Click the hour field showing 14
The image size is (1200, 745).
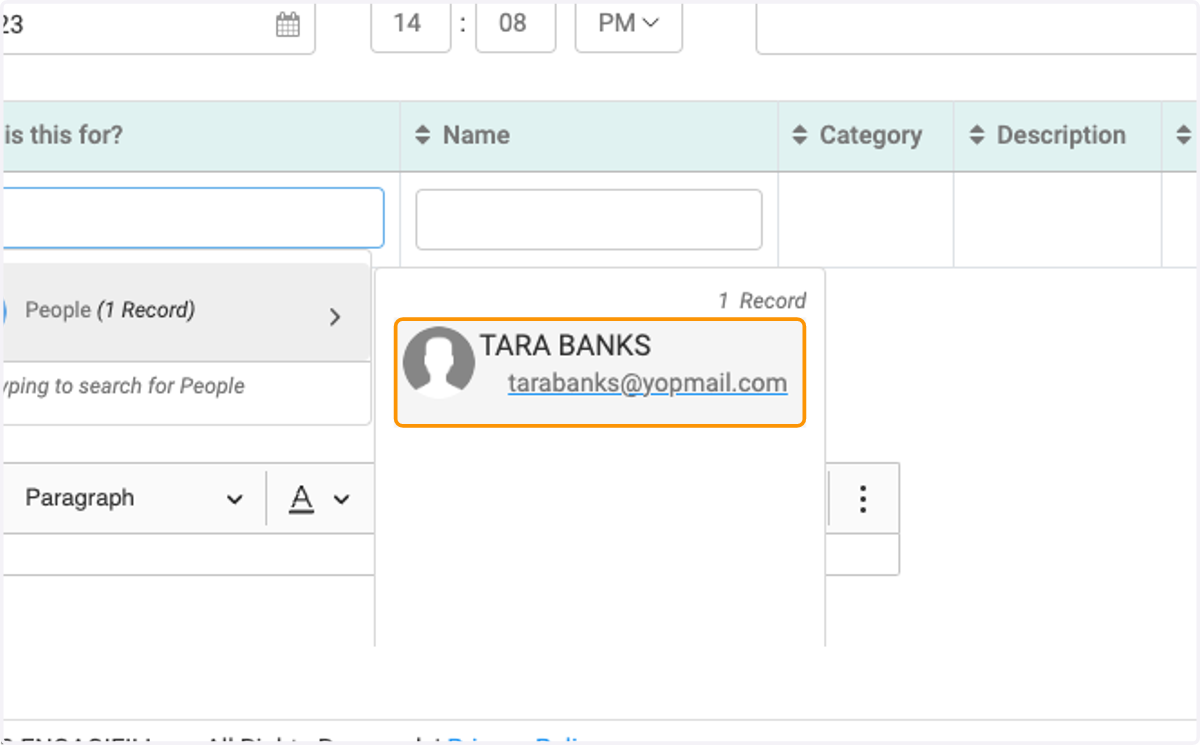pos(410,25)
